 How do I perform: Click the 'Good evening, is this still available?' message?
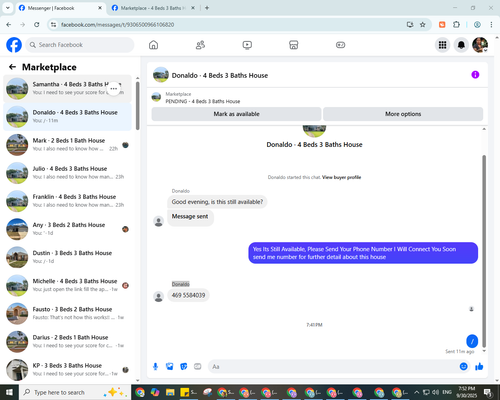click(x=217, y=202)
